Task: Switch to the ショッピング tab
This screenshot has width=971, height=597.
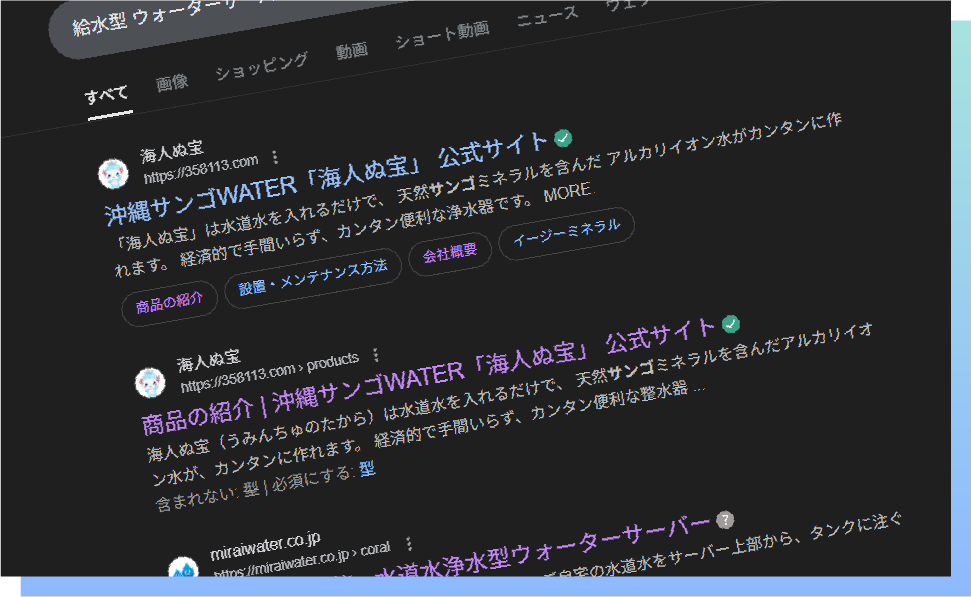Action: tap(262, 66)
